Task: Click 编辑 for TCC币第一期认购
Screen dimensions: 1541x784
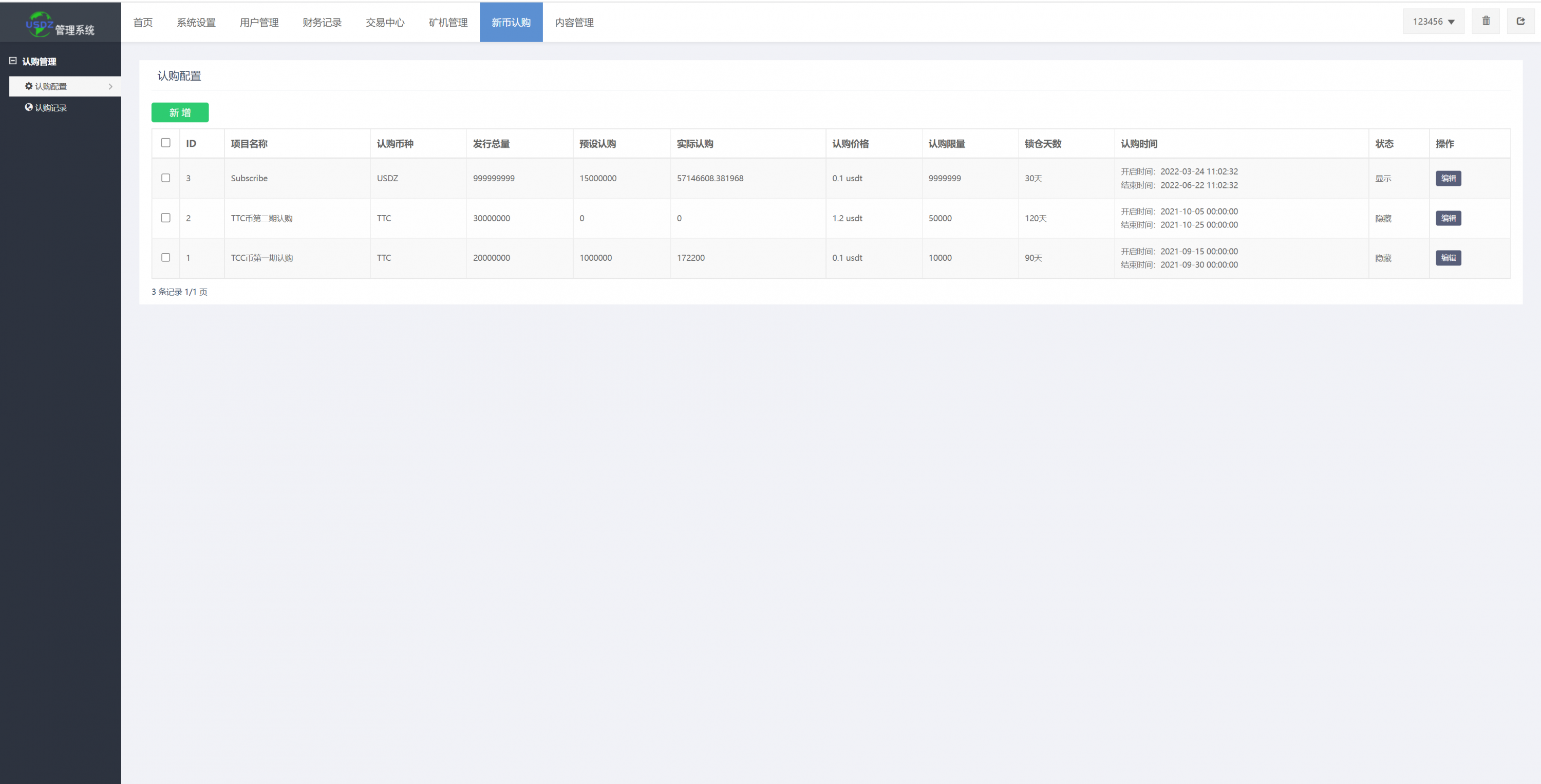Action: tap(1448, 258)
